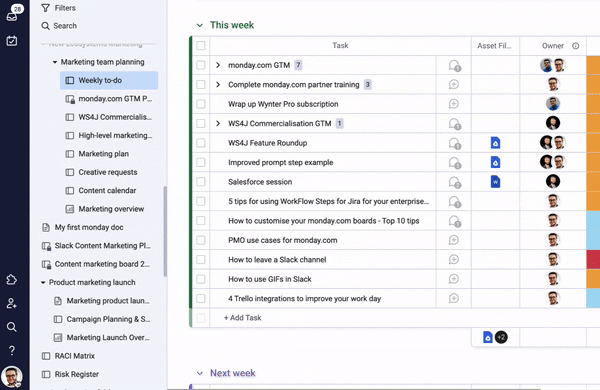This screenshot has height=390, width=600.
Task: Click + Add Task
Action: click(x=243, y=318)
